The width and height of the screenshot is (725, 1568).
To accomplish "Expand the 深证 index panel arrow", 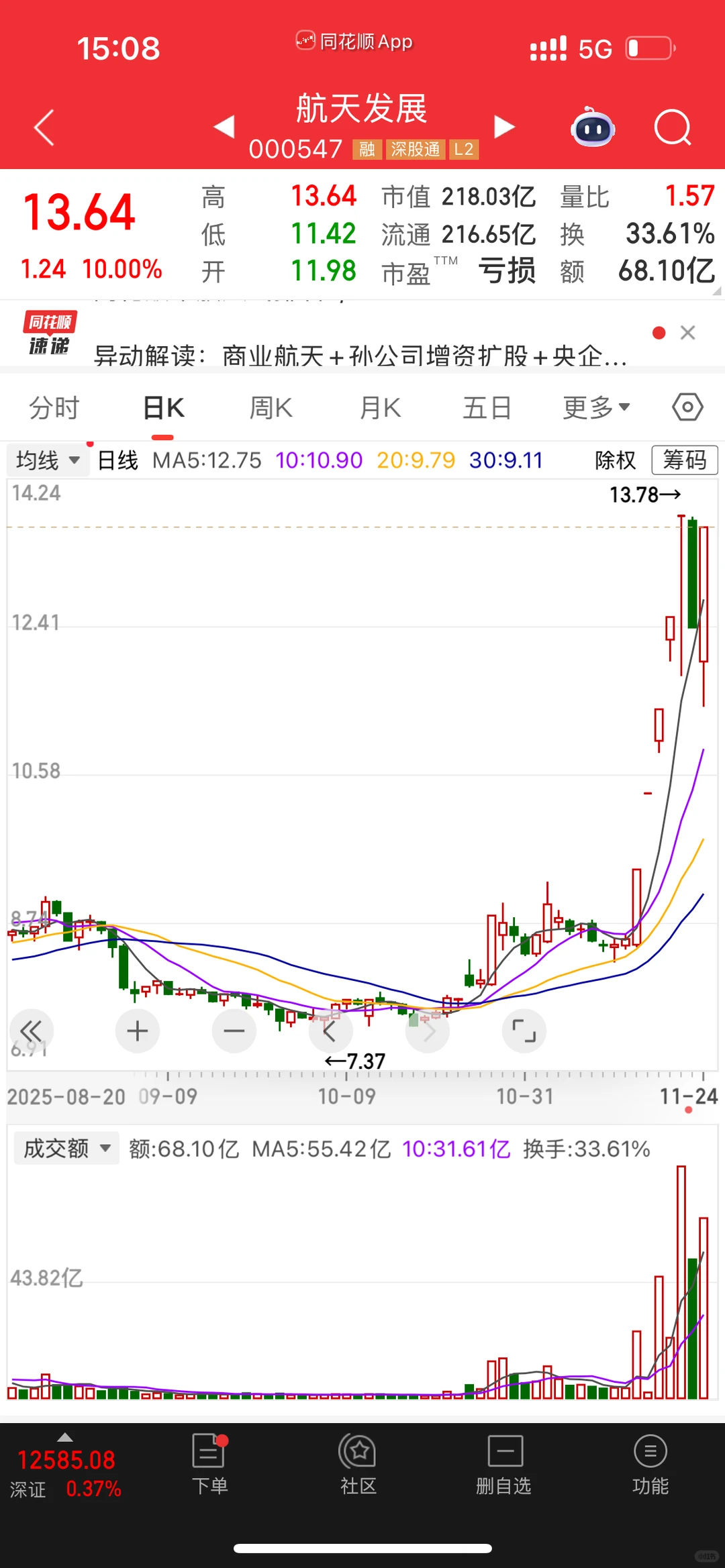I will coord(65,1437).
